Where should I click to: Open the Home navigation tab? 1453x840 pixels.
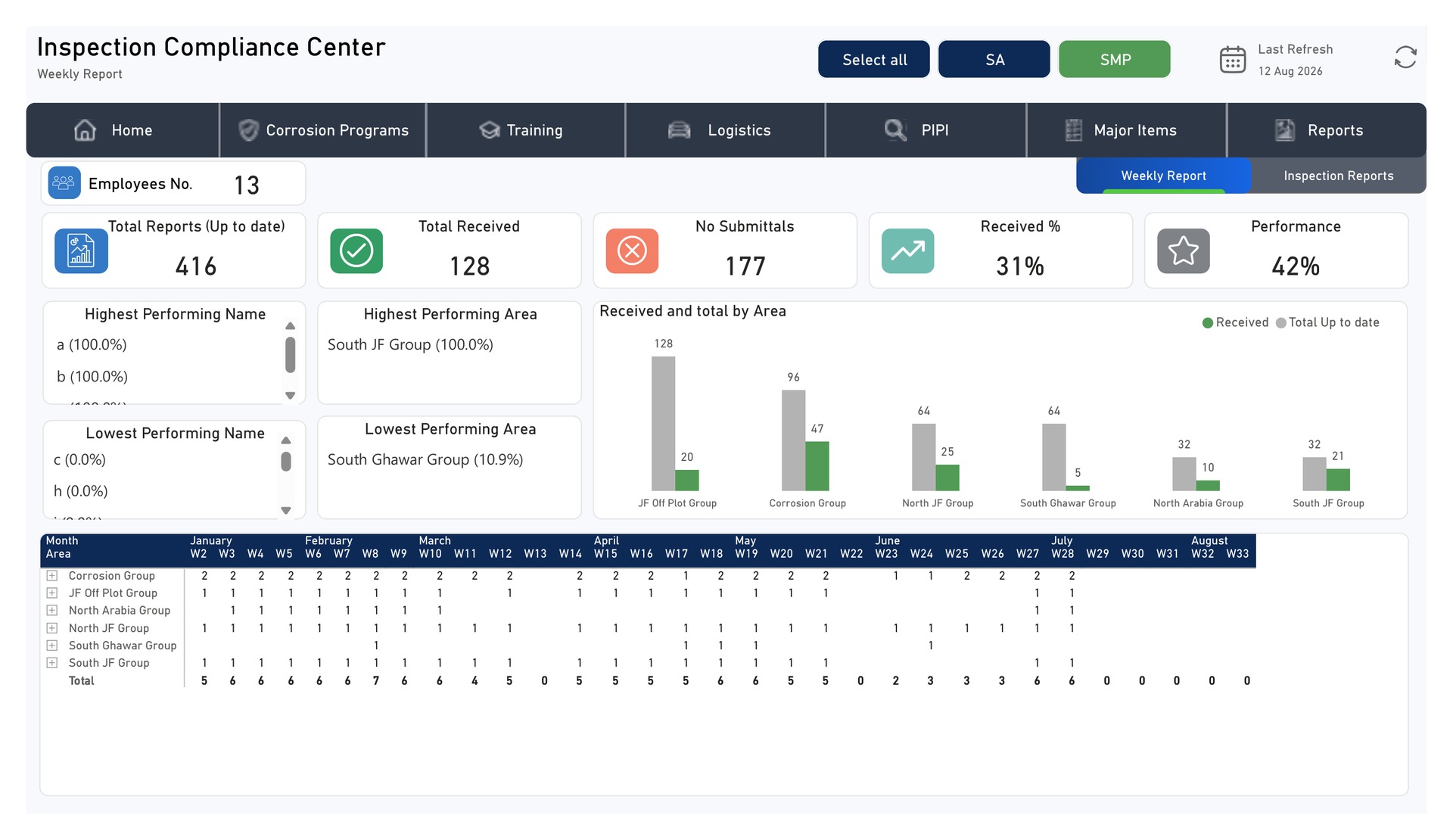(123, 130)
